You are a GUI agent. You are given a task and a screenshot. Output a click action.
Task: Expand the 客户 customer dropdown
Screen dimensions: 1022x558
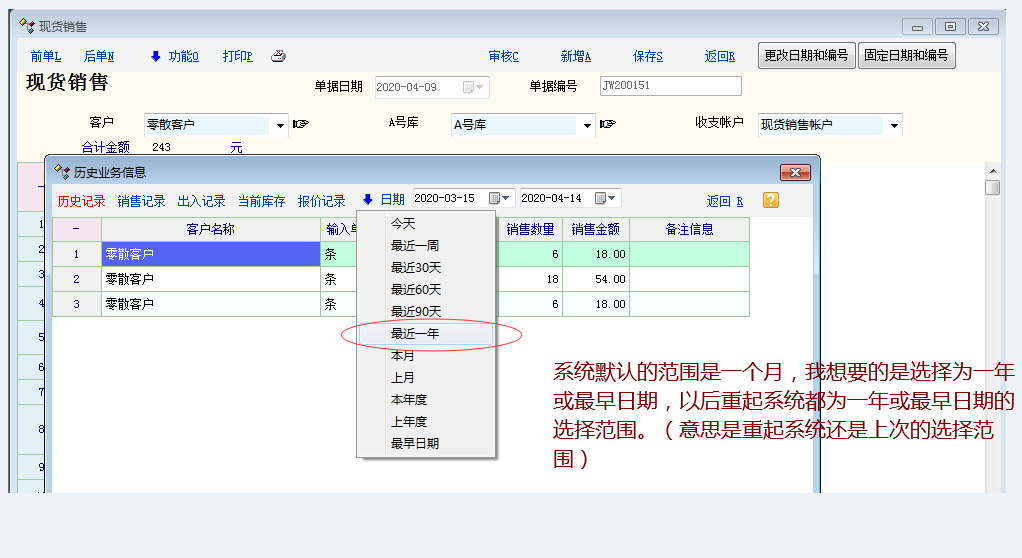click(280, 126)
